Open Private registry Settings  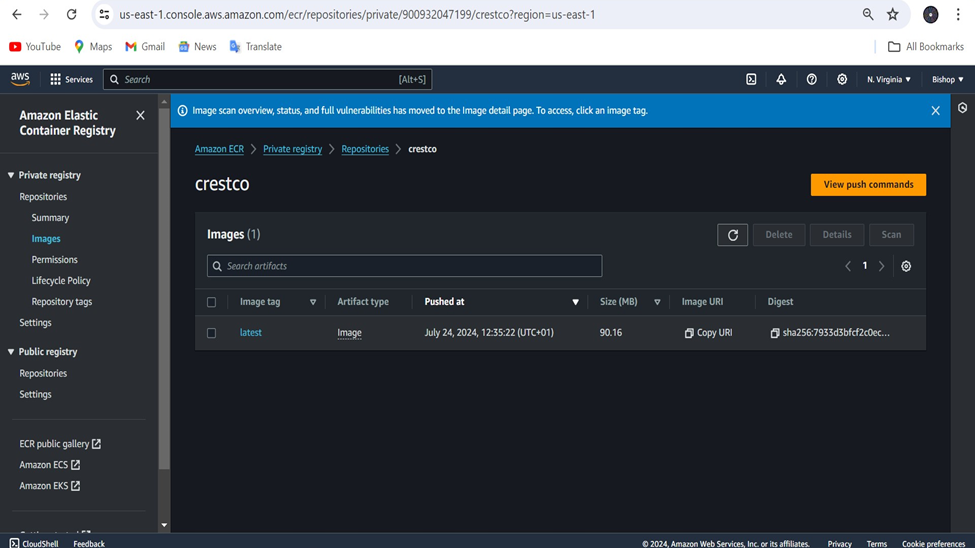pos(35,323)
